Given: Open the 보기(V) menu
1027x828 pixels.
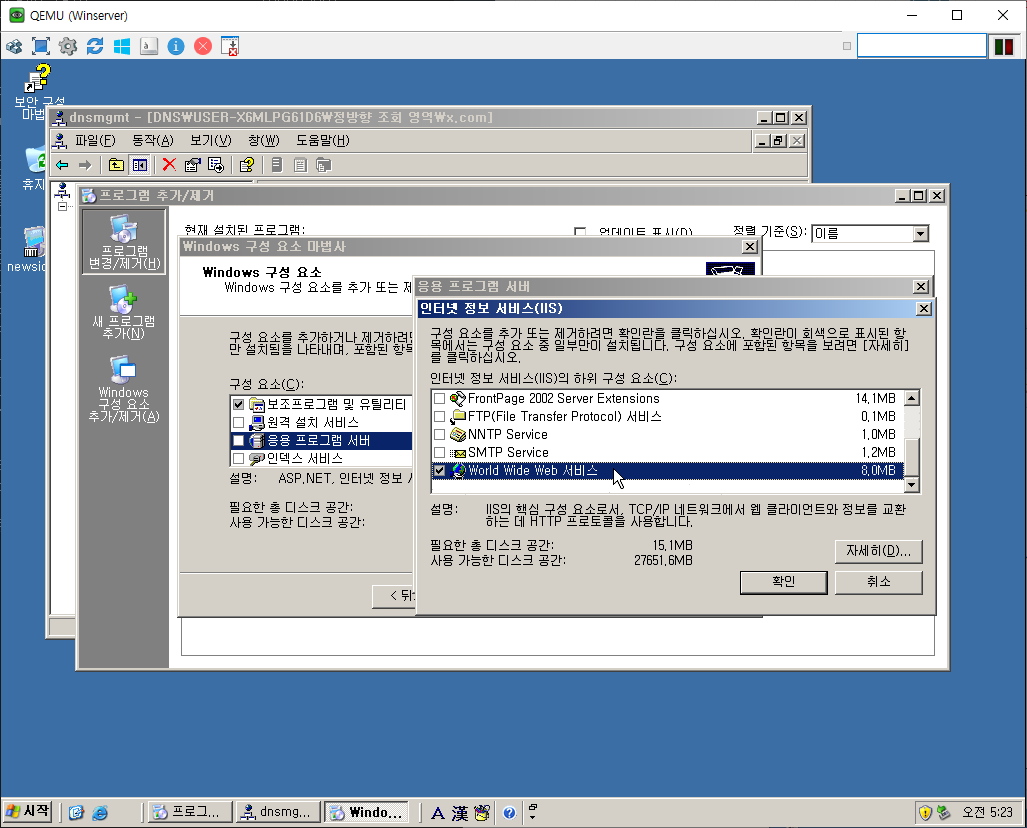Looking at the screenshot, I should tap(211, 140).
